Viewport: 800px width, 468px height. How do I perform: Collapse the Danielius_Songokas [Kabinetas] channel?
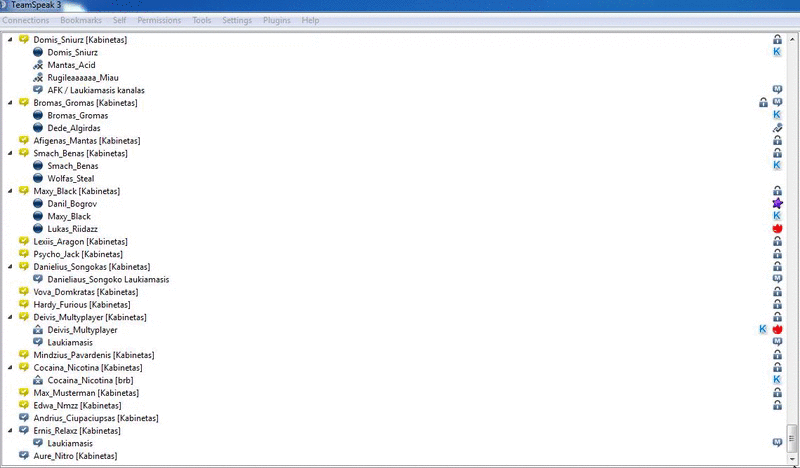(x=10, y=266)
